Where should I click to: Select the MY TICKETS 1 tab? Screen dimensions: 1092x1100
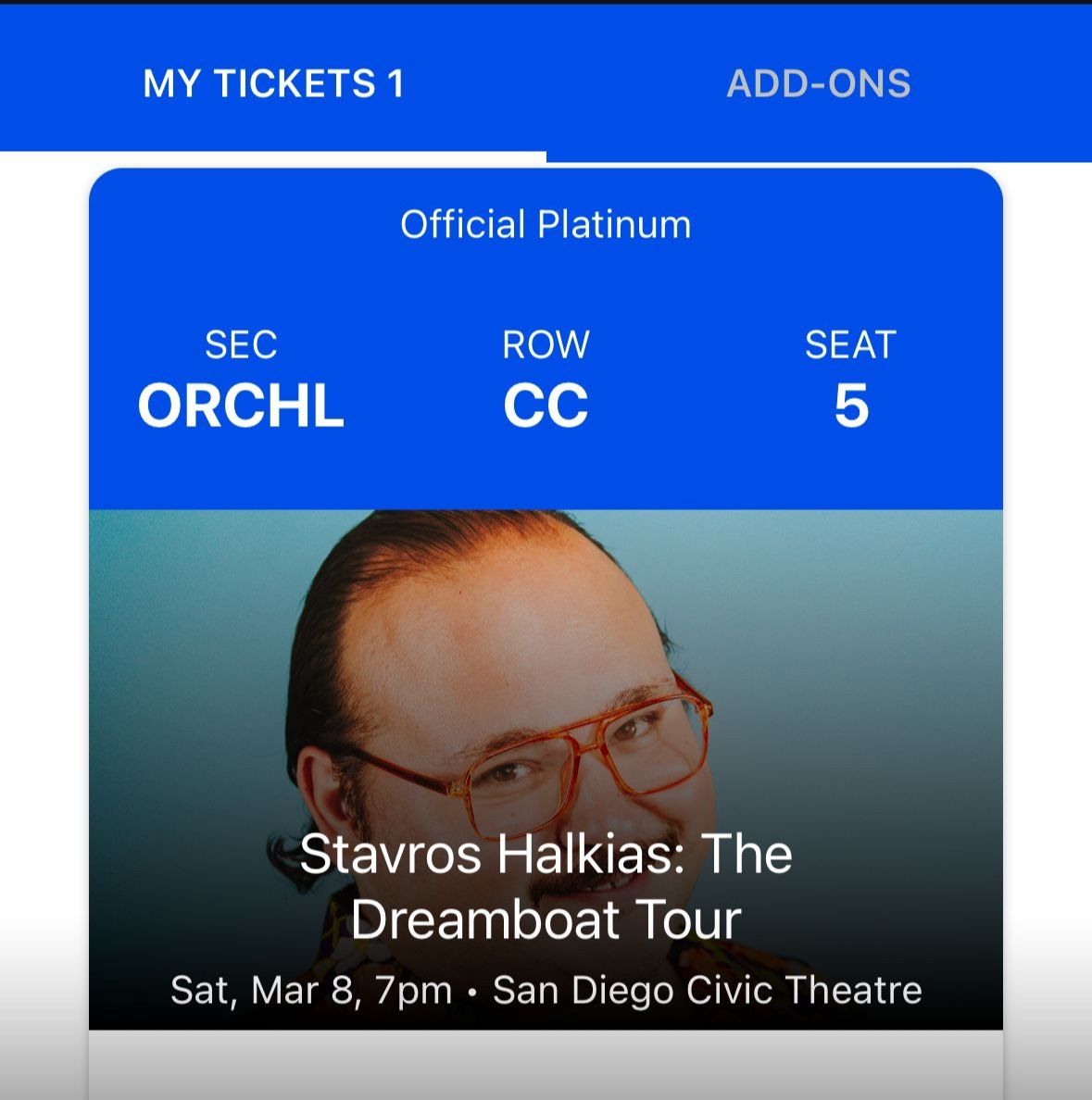273,83
